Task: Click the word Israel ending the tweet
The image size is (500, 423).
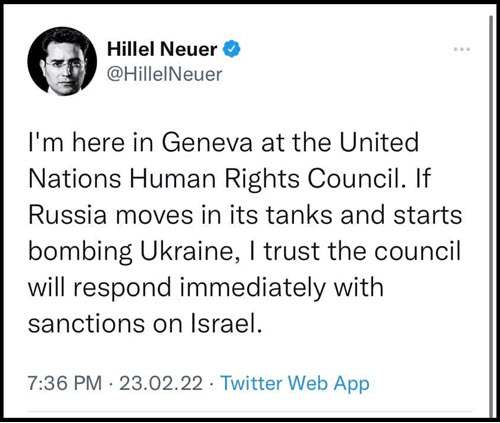Action: 225,323
